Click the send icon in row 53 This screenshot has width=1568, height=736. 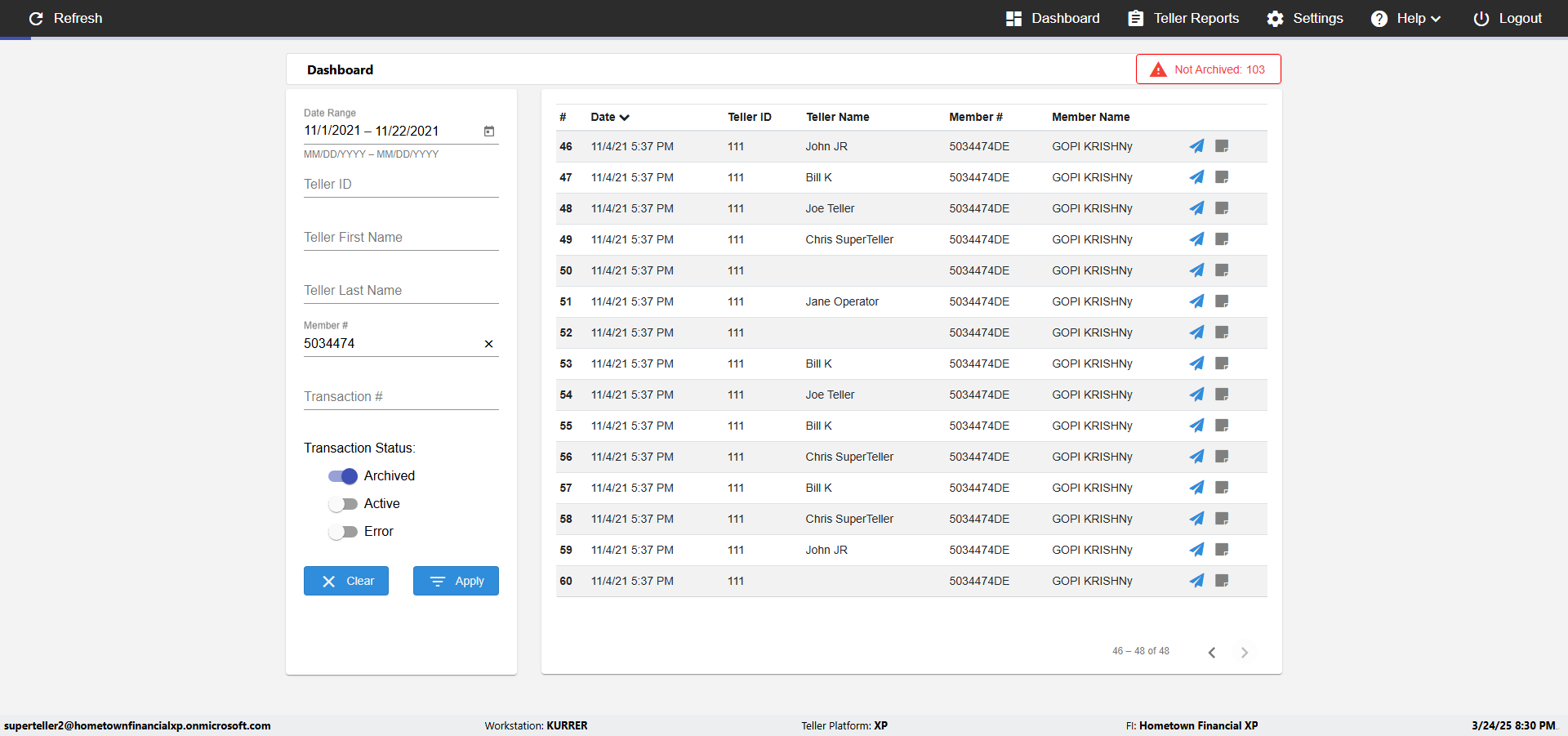click(1196, 364)
